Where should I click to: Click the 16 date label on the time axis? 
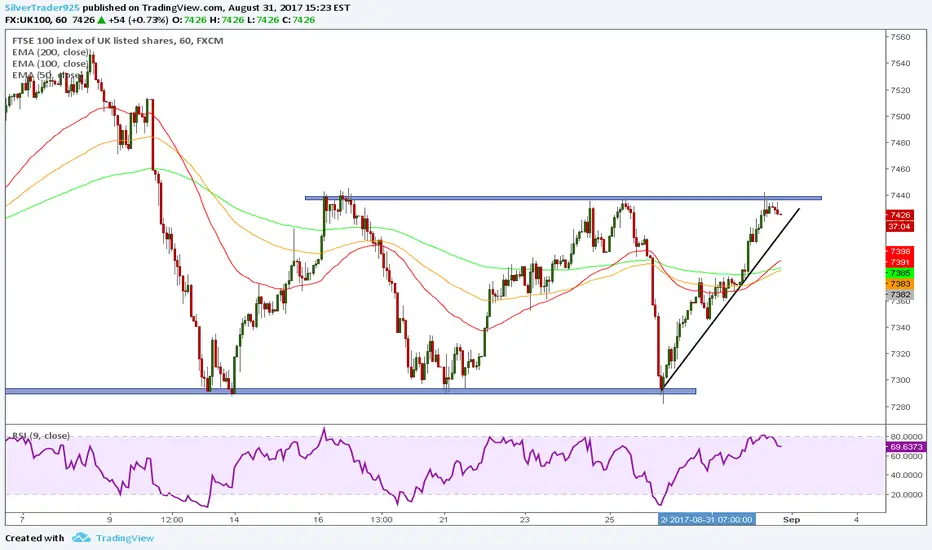click(x=319, y=520)
